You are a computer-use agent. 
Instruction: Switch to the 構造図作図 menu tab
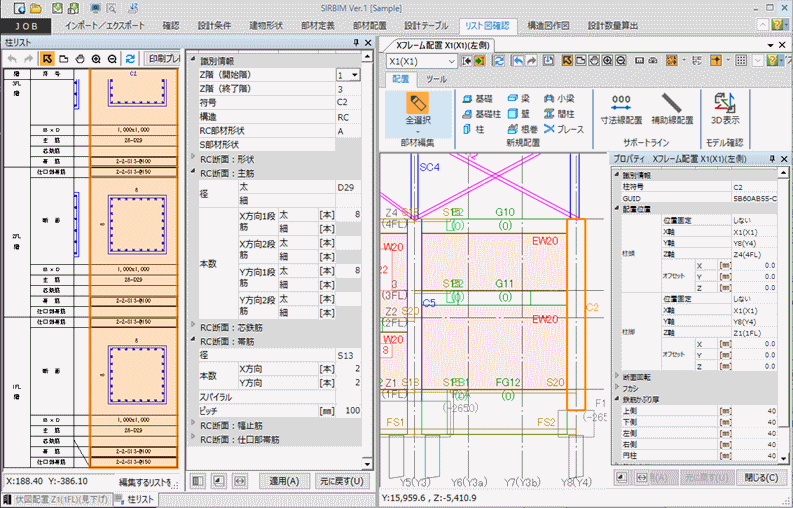click(x=549, y=25)
